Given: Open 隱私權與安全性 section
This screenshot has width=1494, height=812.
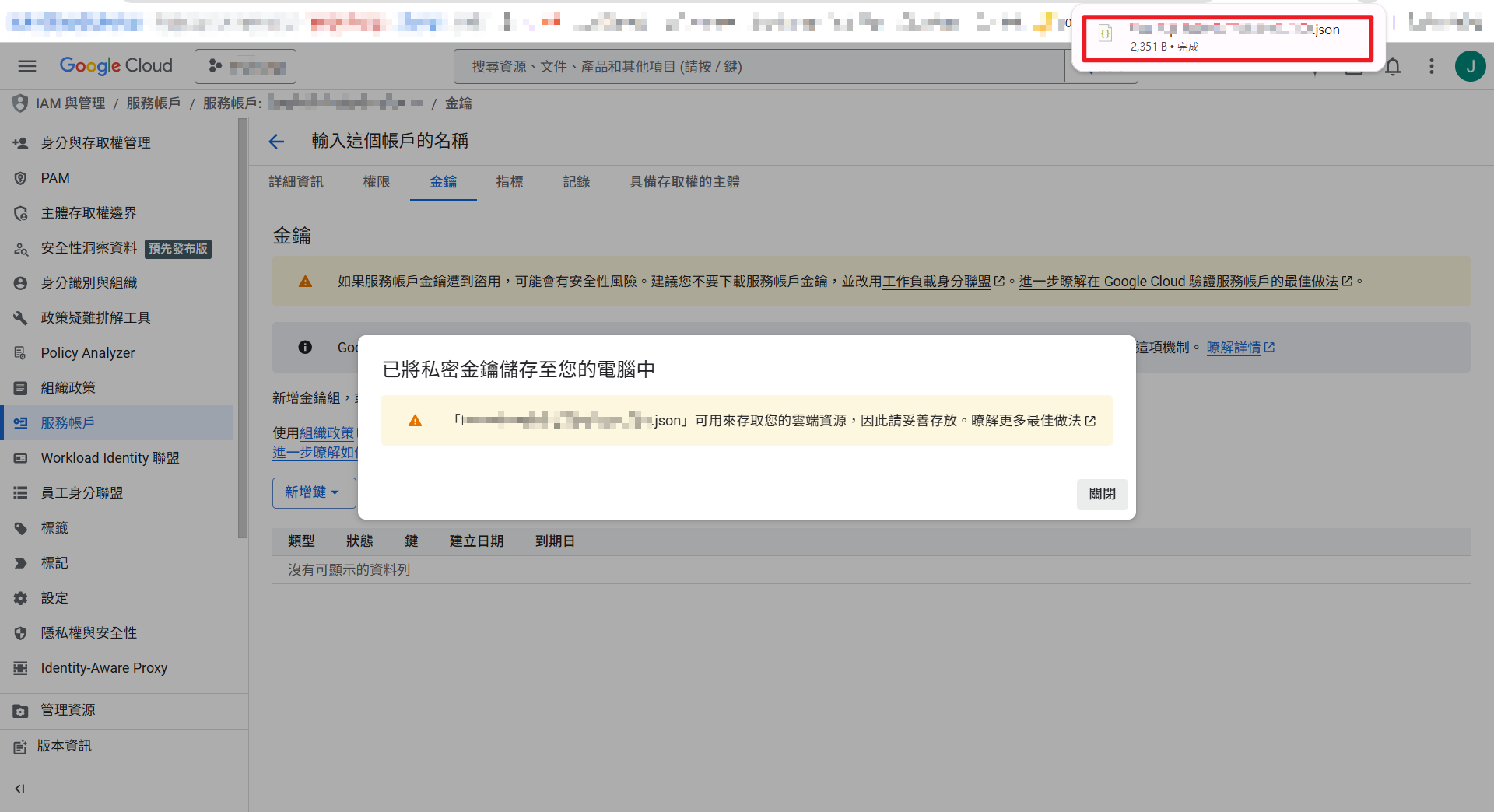Looking at the screenshot, I should (x=88, y=632).
